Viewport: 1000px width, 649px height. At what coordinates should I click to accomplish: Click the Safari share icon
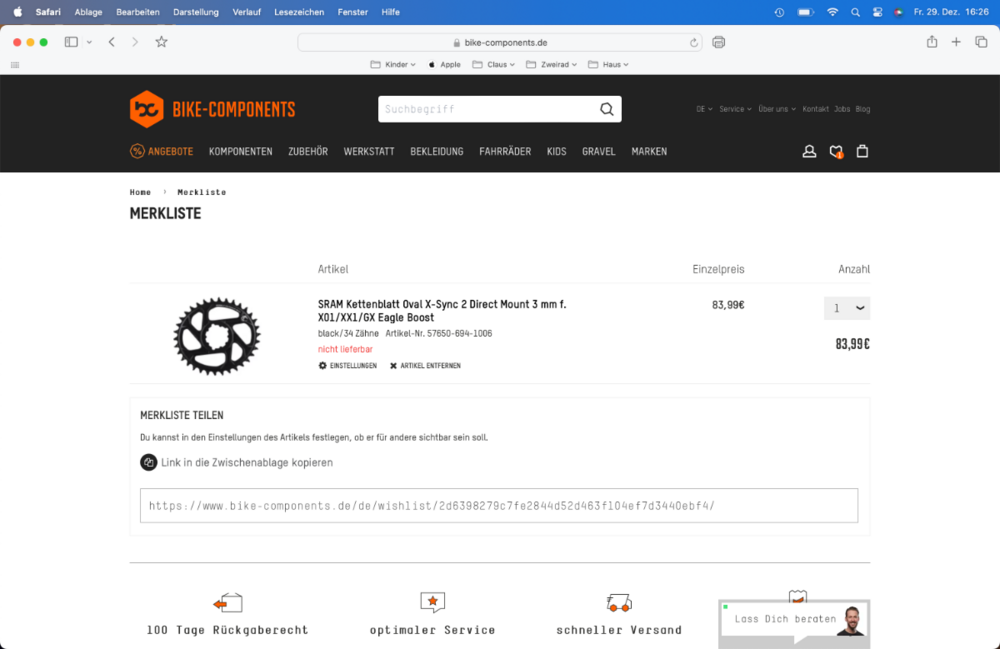point(932,42)
